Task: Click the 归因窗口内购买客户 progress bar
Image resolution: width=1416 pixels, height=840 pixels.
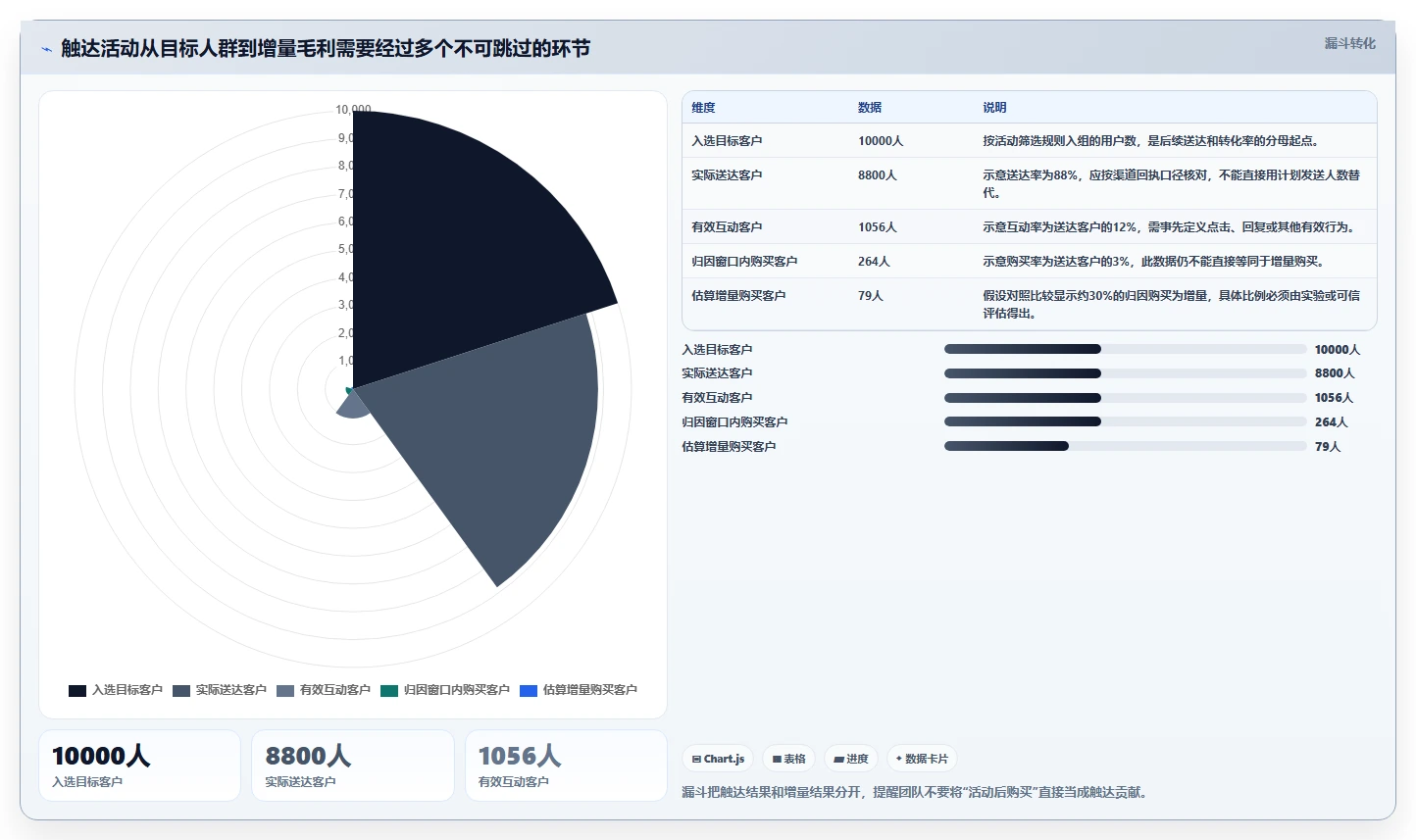Action: click(x=1125, y=422)
